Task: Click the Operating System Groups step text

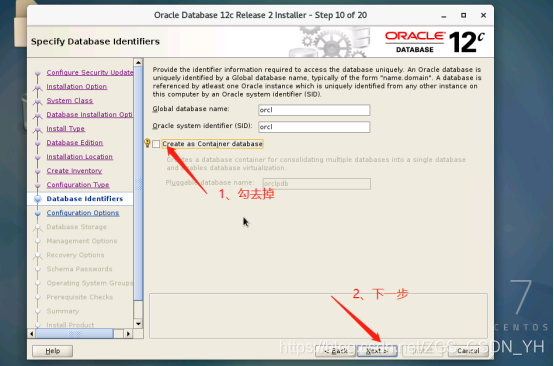Action: (x=90, y=283)
